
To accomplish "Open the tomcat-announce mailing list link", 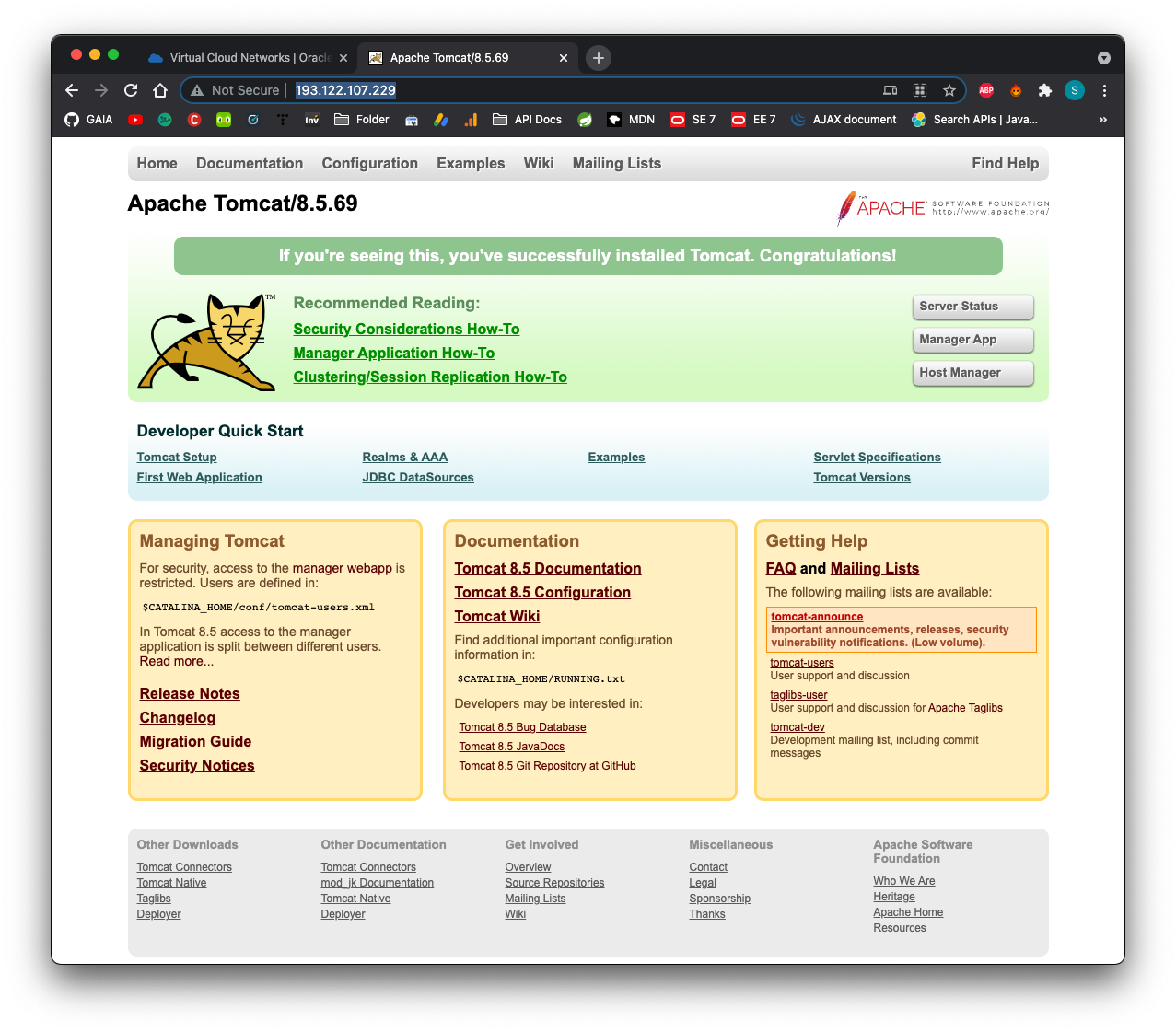I will (x=817, y=617).
